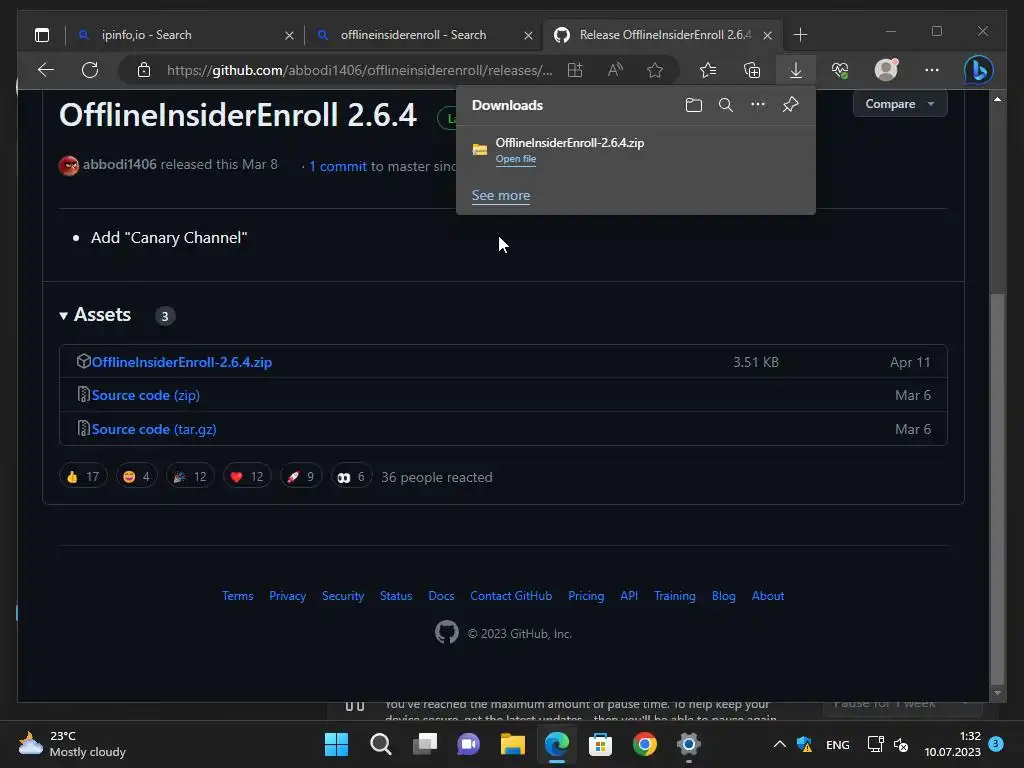Close the ipinfo.io tab

289,35
